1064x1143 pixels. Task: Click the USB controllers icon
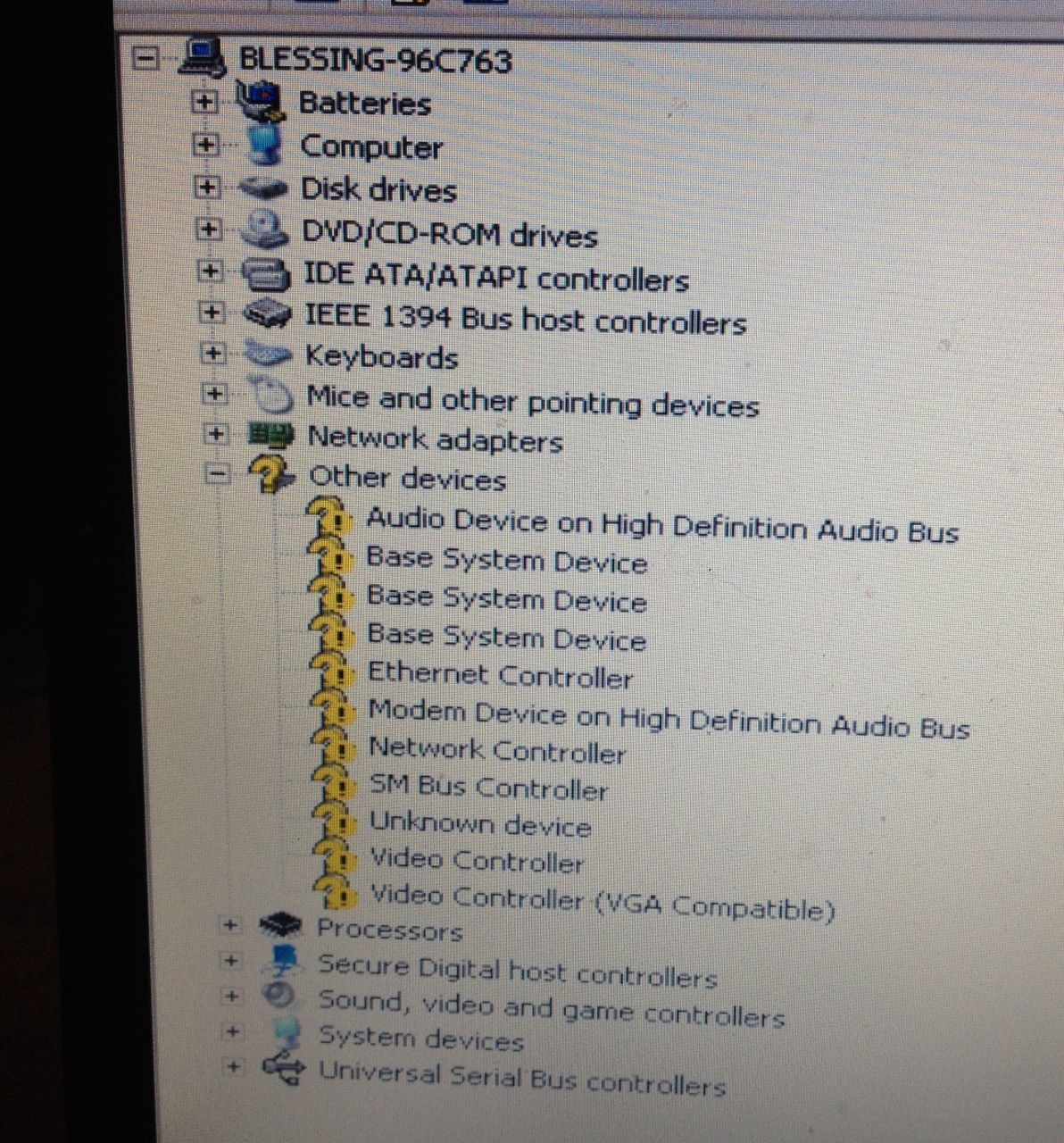[285, 1068]
